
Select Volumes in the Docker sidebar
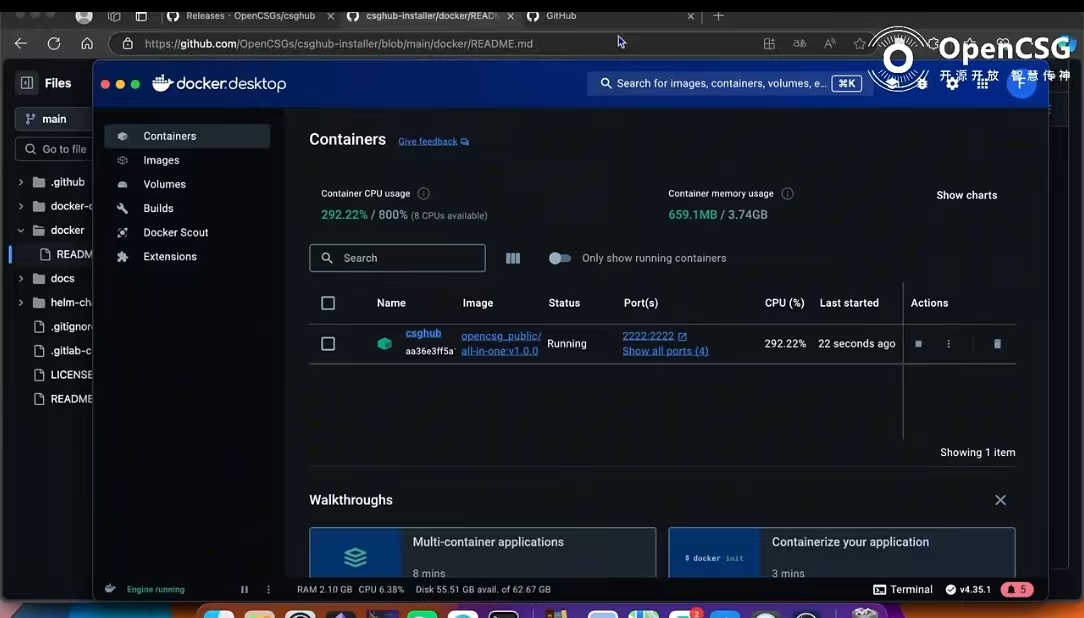tap(164, 184)
